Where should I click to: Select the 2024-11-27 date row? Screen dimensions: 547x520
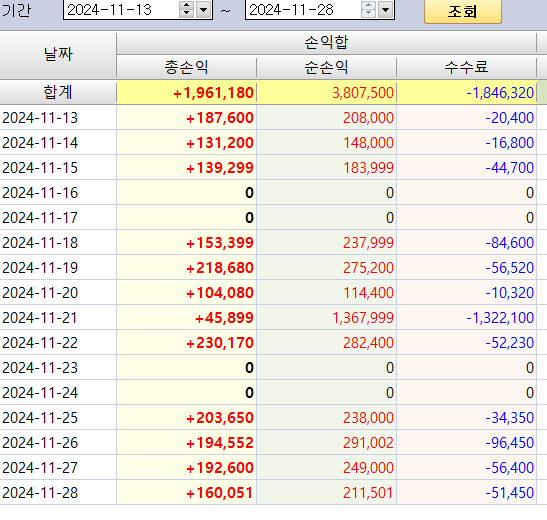(58, 468)
